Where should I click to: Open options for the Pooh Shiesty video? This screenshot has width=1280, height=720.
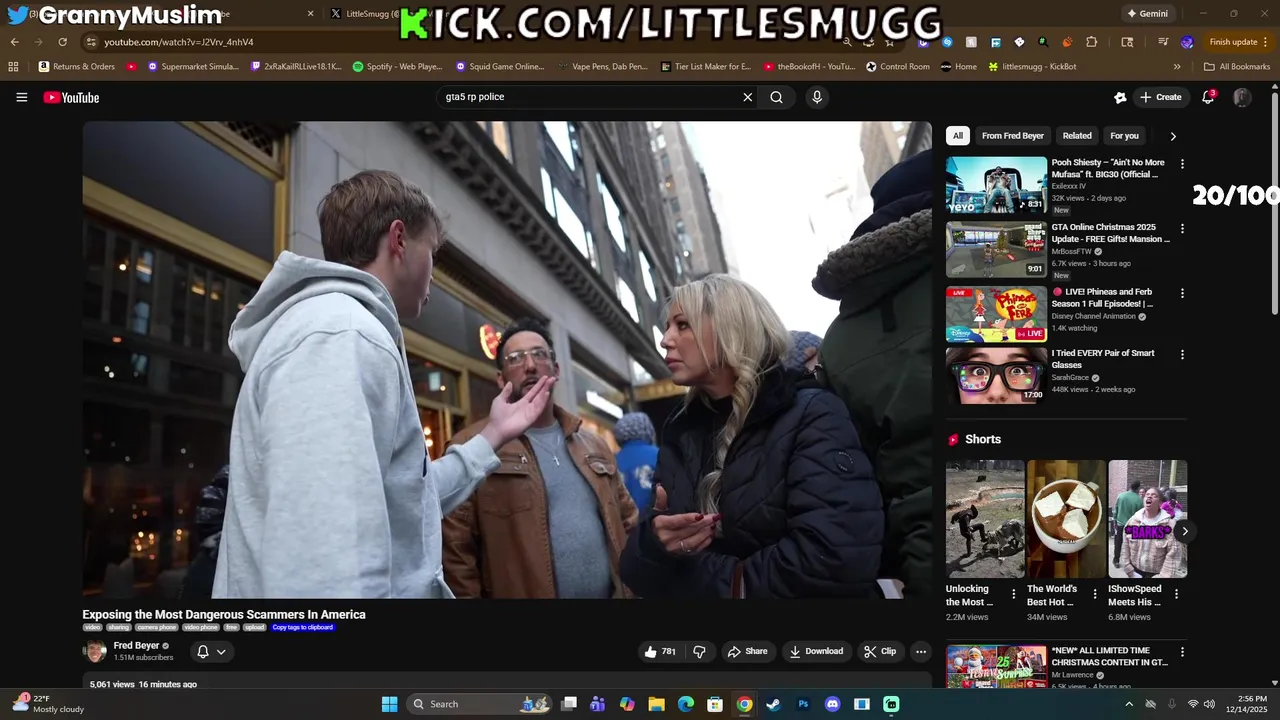(1182, 163)
